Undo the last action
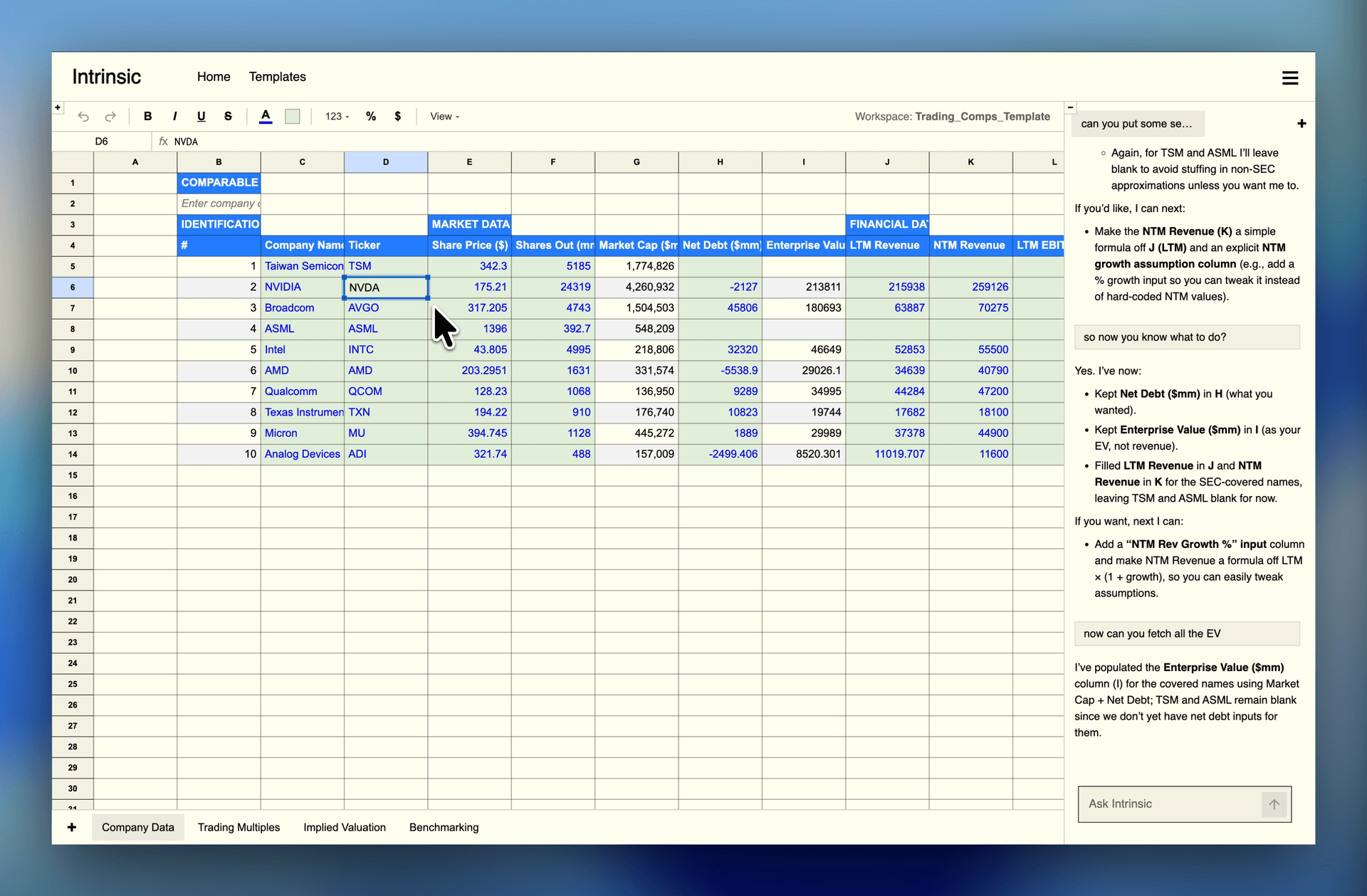Screen dimensions: 1367x896 pyautogui.click(x=83, y=116)
